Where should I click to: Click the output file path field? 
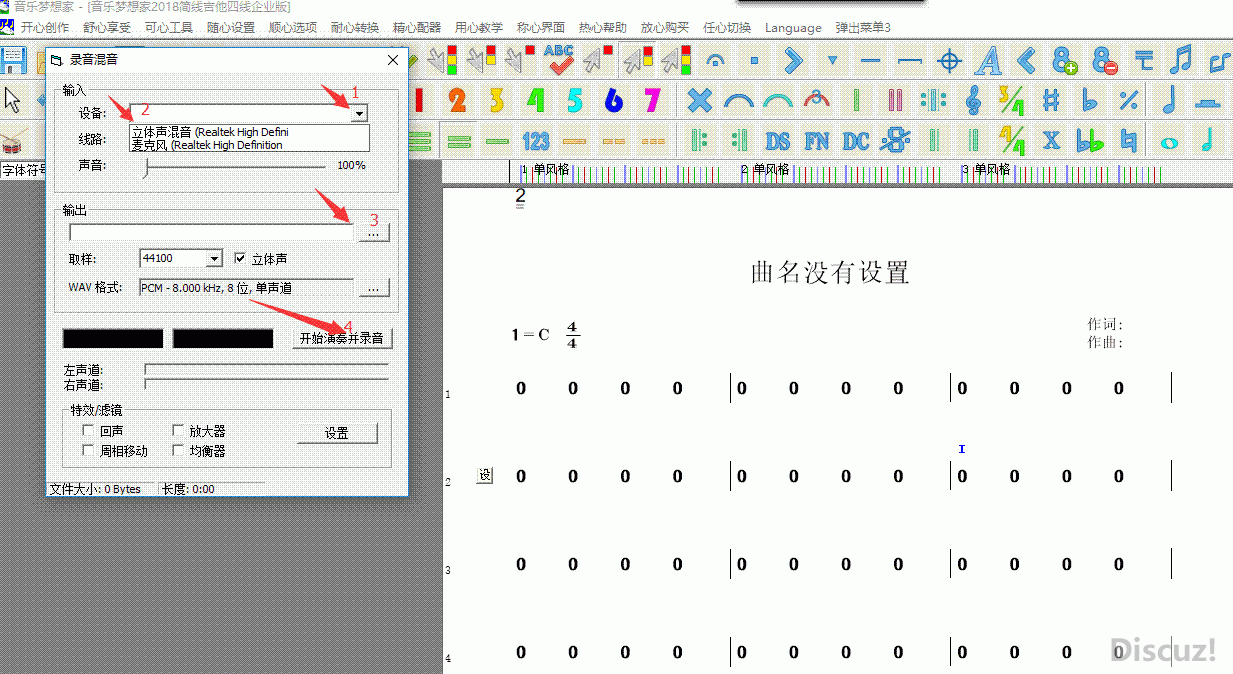[x=211, y=232]
